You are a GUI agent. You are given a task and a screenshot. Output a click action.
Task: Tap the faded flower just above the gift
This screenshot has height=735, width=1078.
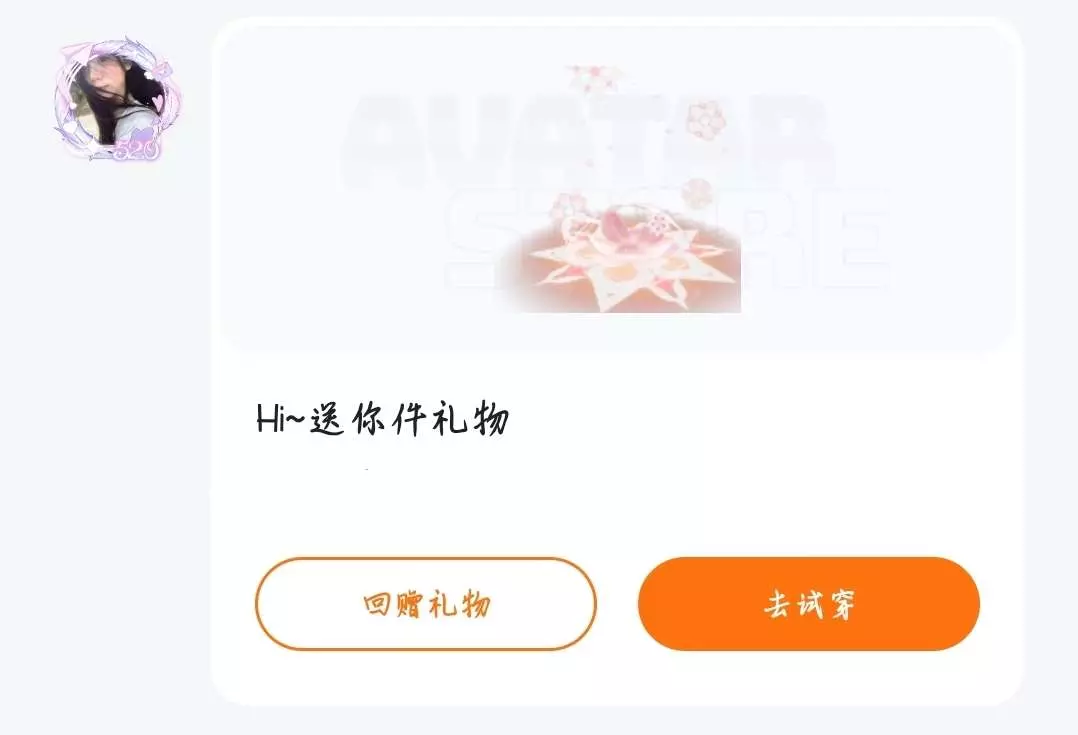697,193
